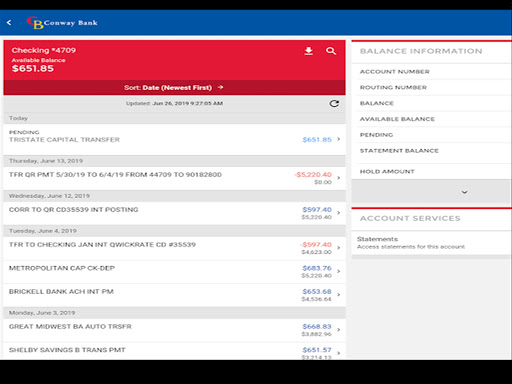The image size is (512, 384).
Task: Download transactions with the download icon
Action: 309,51
